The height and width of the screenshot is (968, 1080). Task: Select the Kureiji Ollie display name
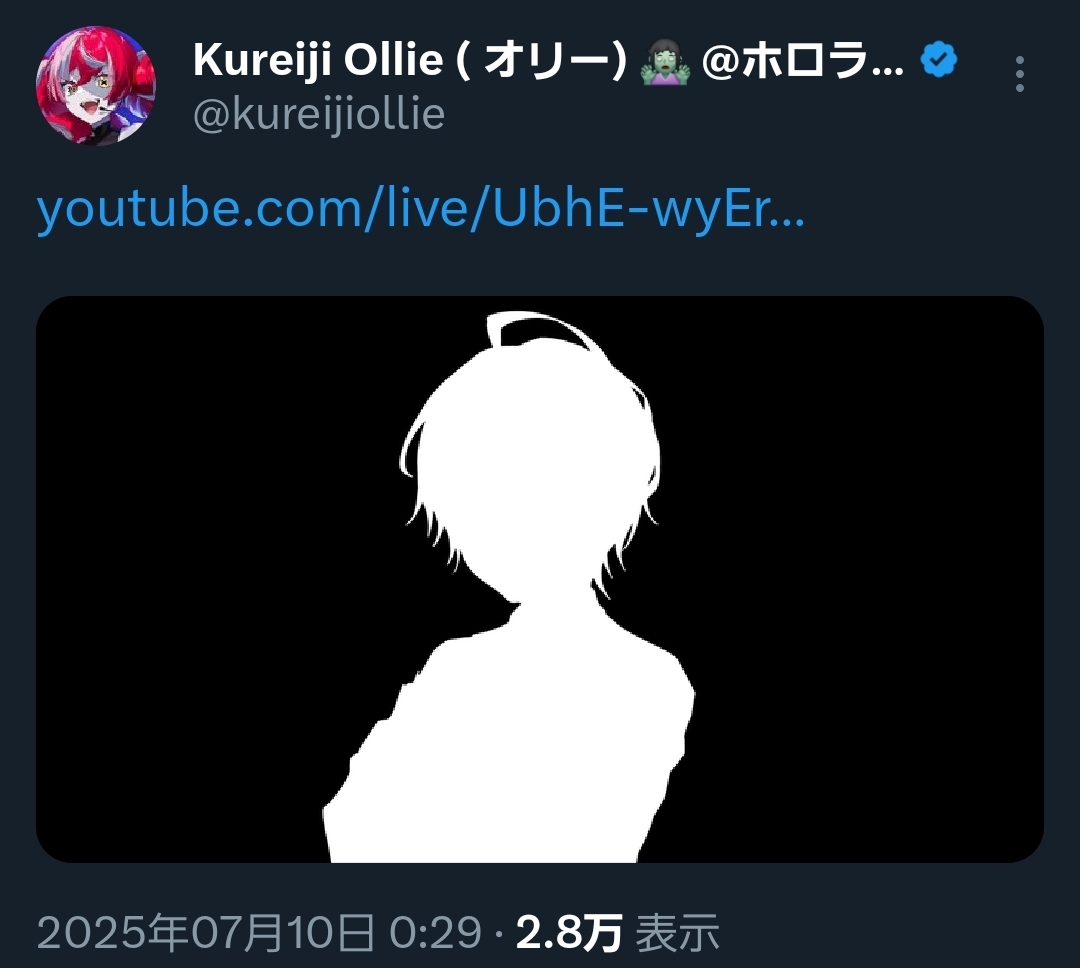point(318,59)
